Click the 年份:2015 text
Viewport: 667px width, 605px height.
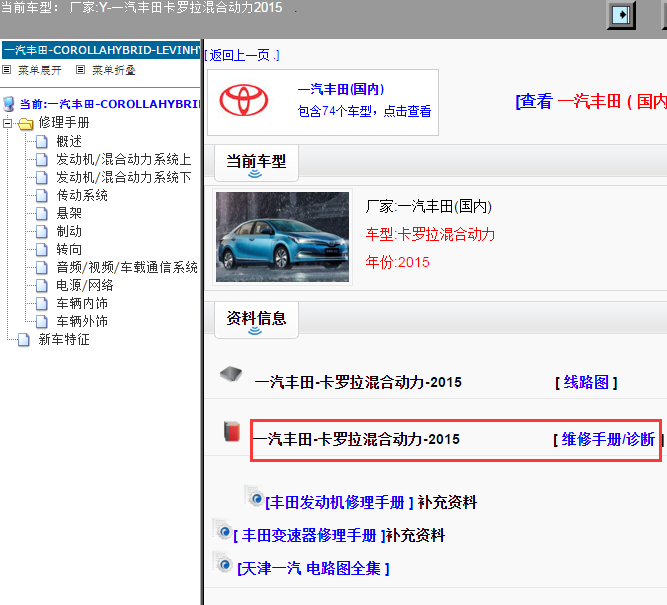coord(397,262)
